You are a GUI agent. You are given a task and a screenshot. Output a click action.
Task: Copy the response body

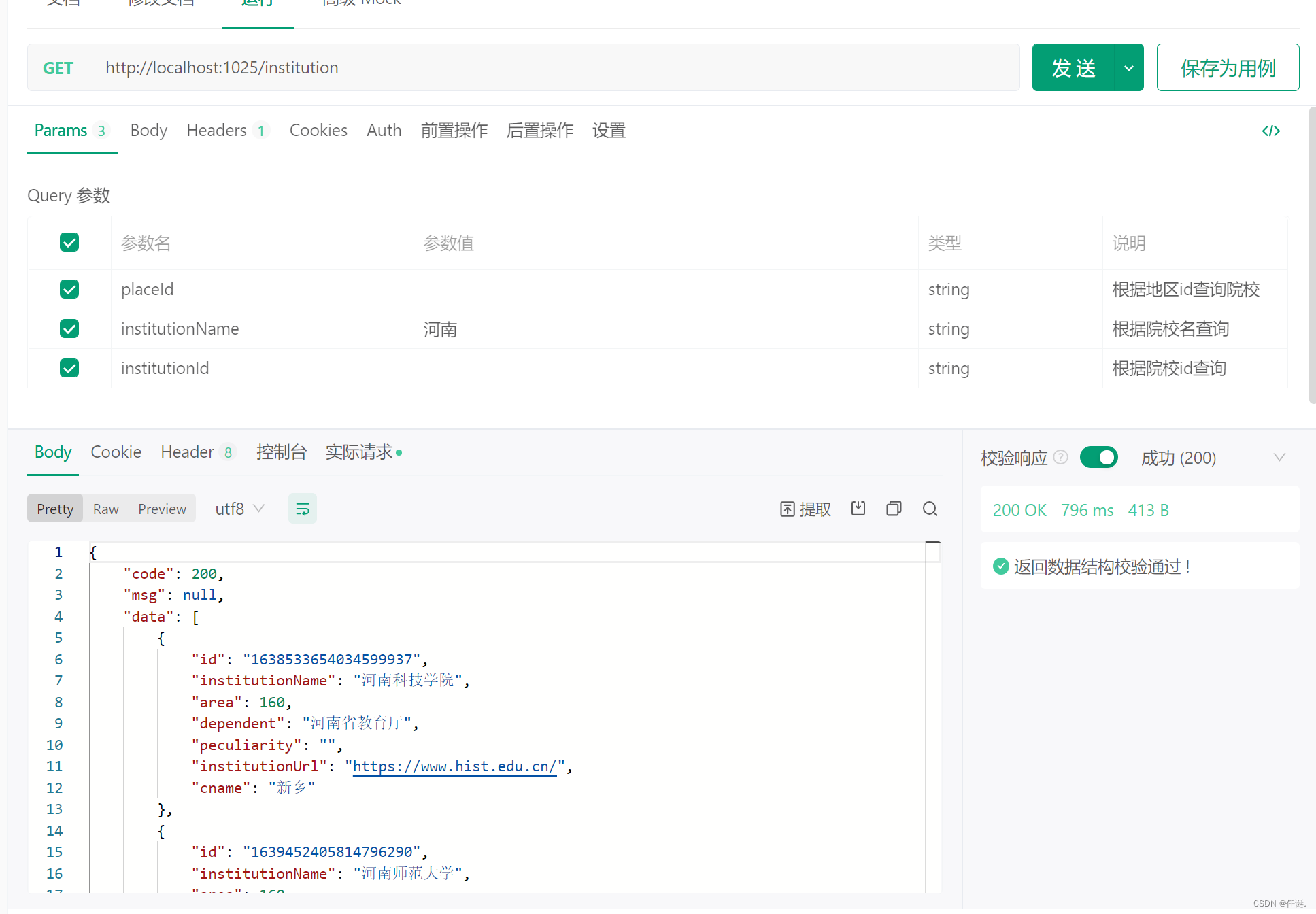point(894,509)
